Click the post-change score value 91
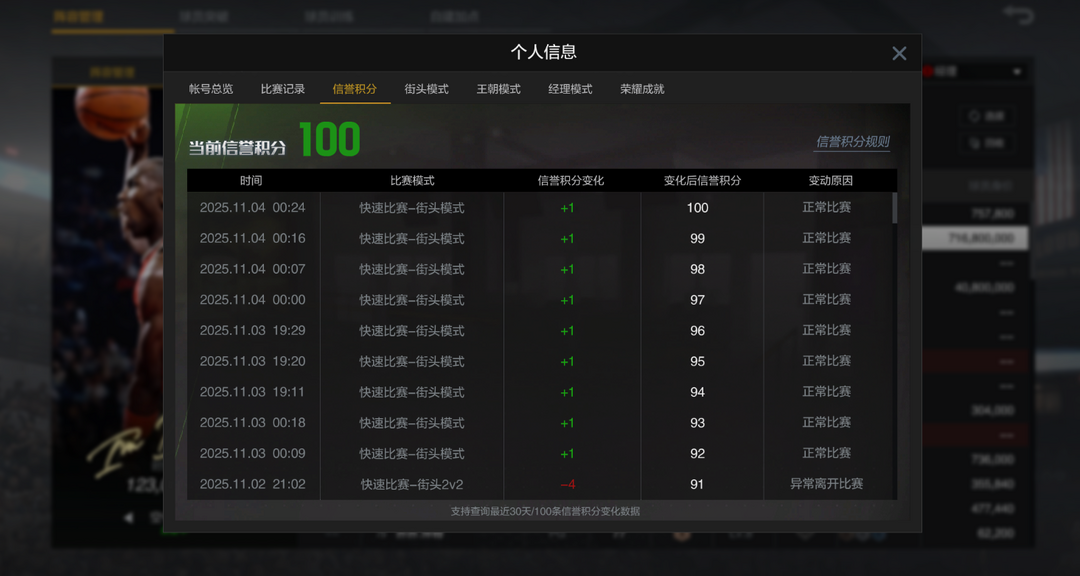 coord(697,484)
